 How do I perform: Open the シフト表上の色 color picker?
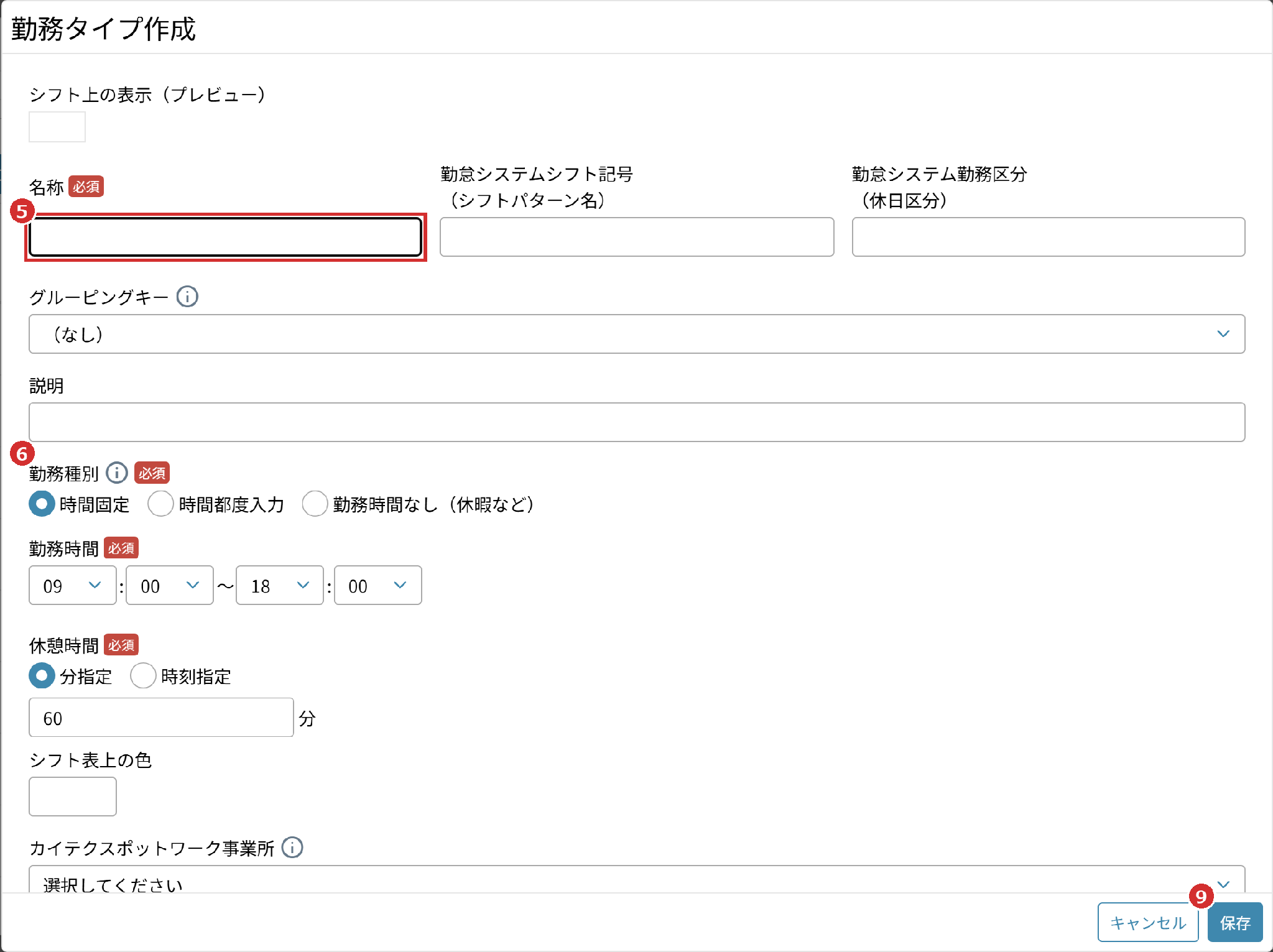[x=72, y=796]
